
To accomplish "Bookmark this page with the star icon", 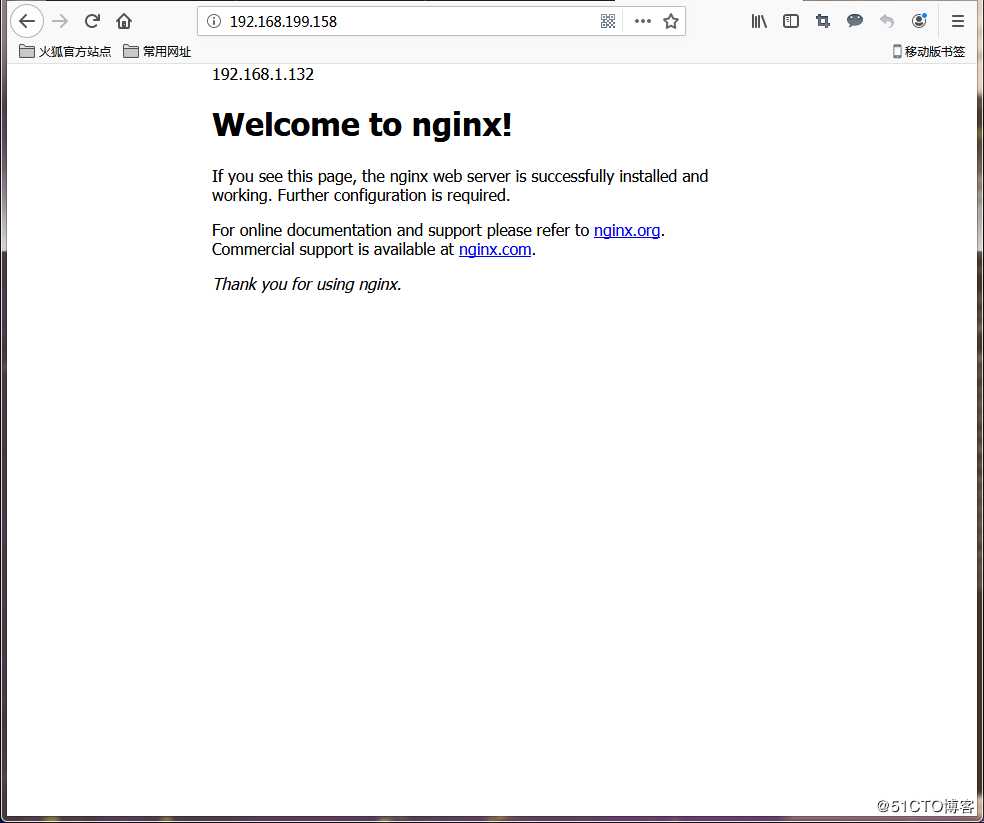I will point(671,21).
